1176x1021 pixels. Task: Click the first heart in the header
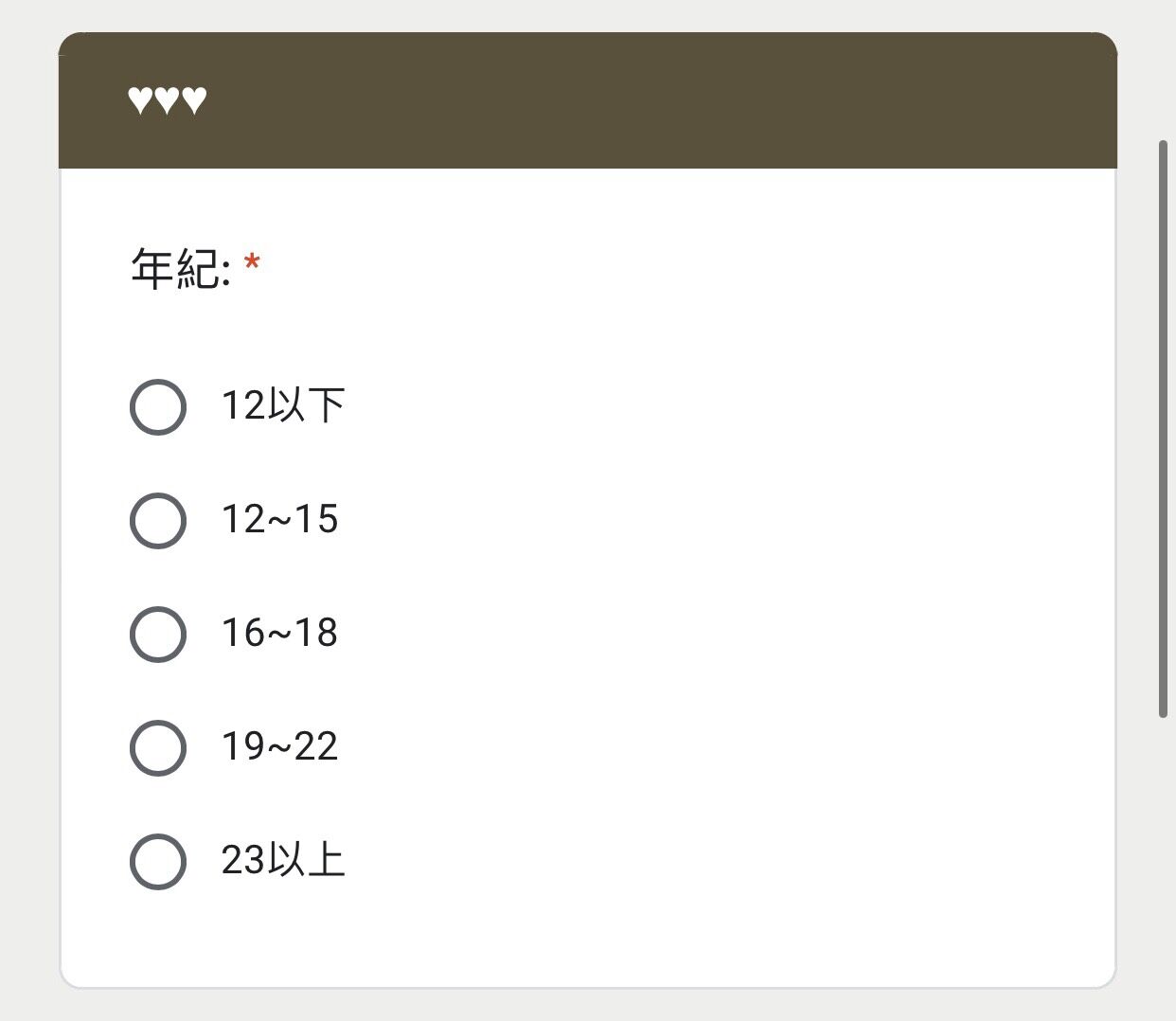tap(139, 99)
